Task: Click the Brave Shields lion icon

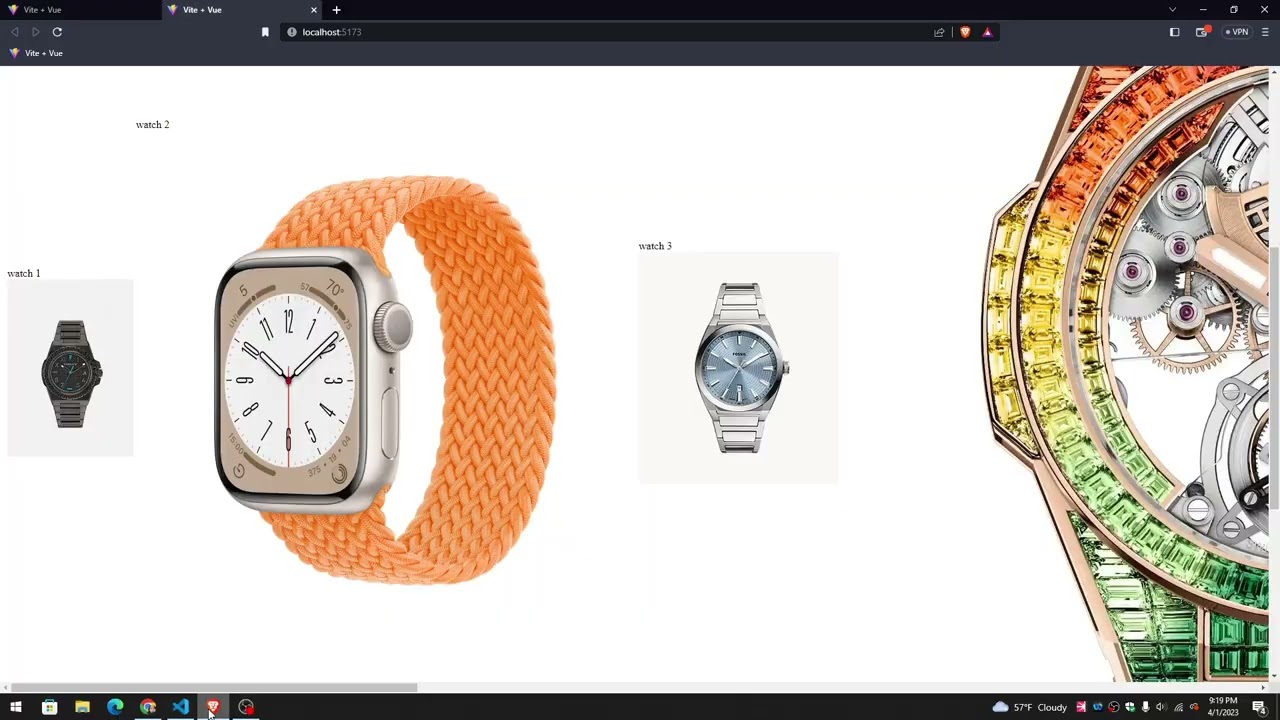Action: [964, 32]
